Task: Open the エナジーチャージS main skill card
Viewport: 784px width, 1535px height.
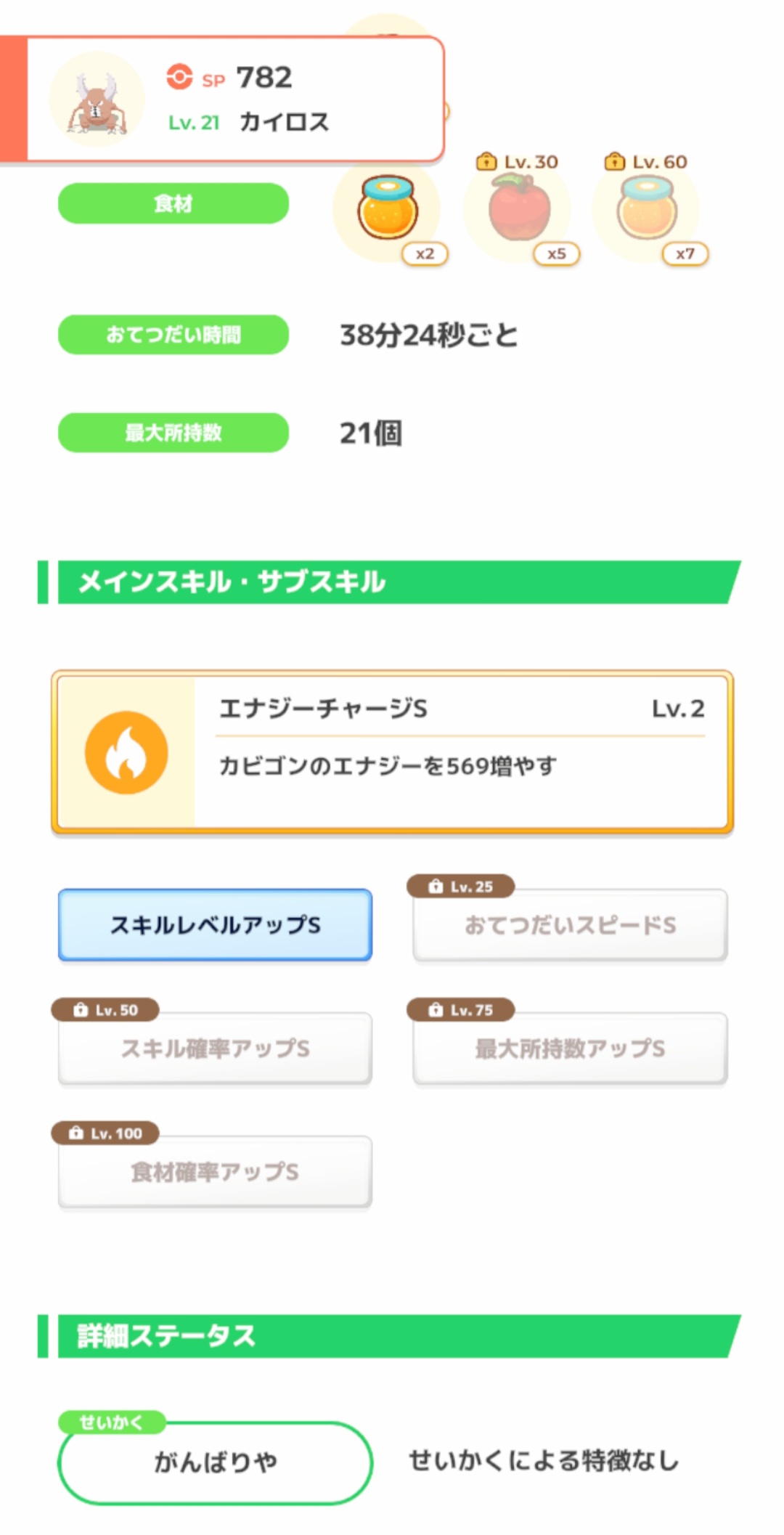Action: [x=462, y=752]
